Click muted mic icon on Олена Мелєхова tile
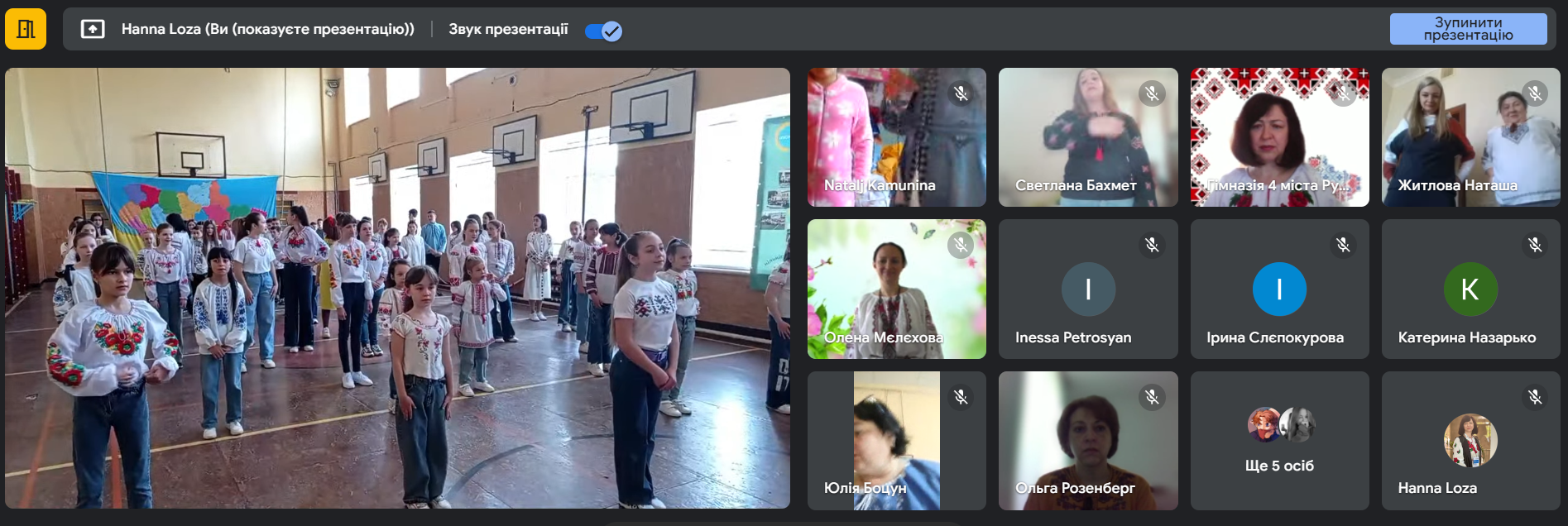The height and width of the screenshot is (526, 1568). 961,245
